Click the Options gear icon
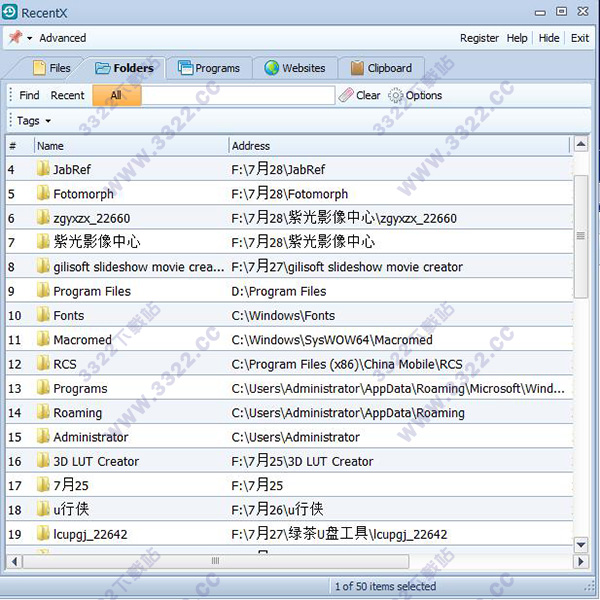Image resolution: width=600 pixels, height=600 pixels. (395, 95)
